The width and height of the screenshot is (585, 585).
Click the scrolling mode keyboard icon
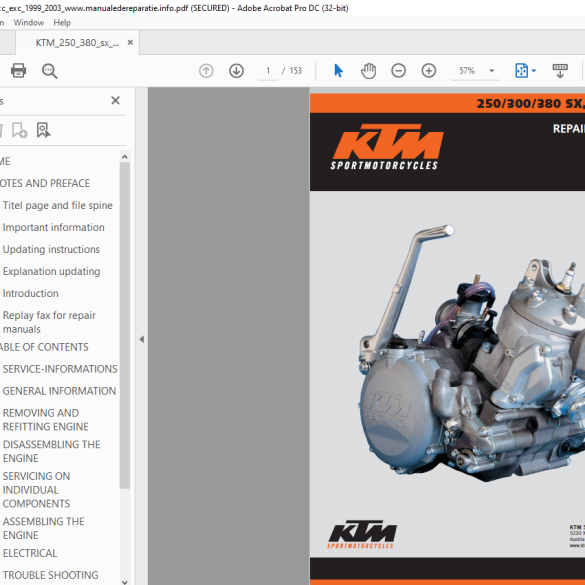[x=560, y=71]
